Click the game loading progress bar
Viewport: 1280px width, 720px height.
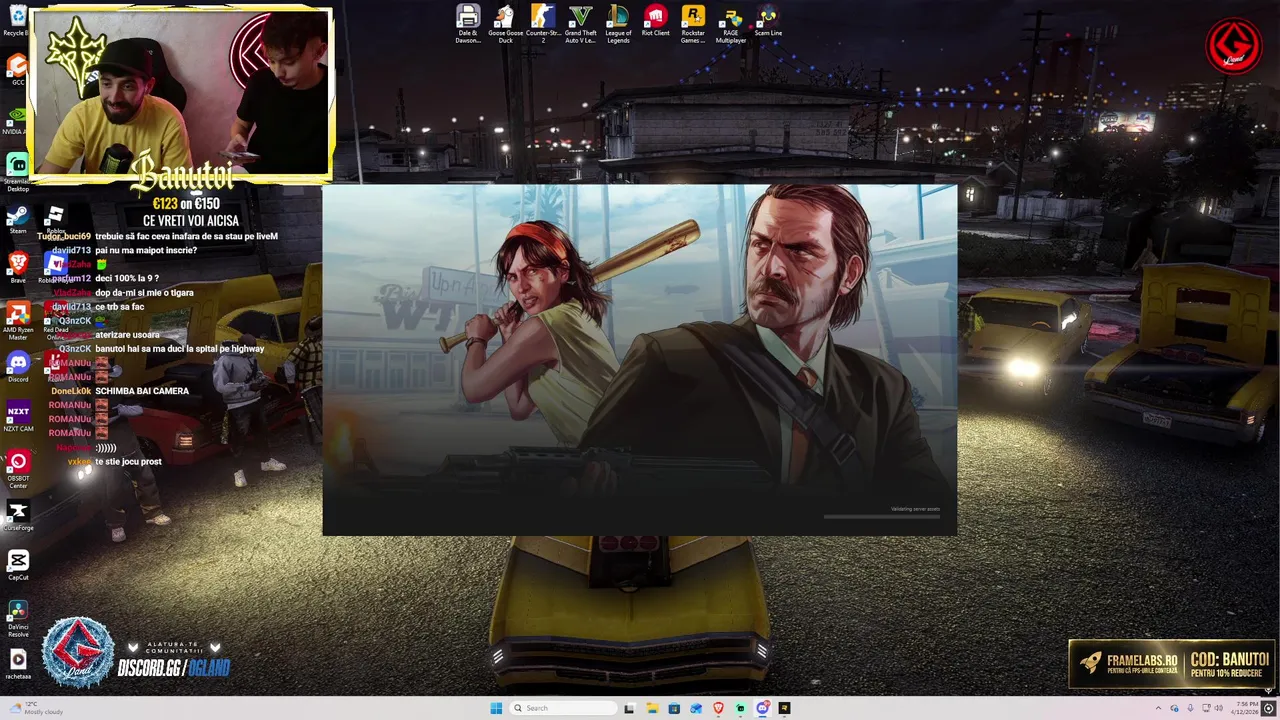point(882,517)
